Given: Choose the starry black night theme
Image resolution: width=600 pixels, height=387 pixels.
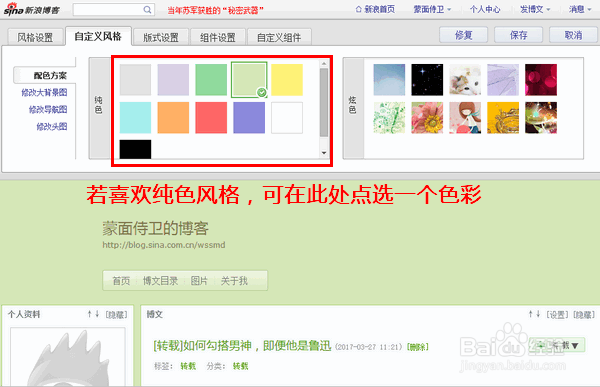Looking at the screenshot, I should (427, 80).
